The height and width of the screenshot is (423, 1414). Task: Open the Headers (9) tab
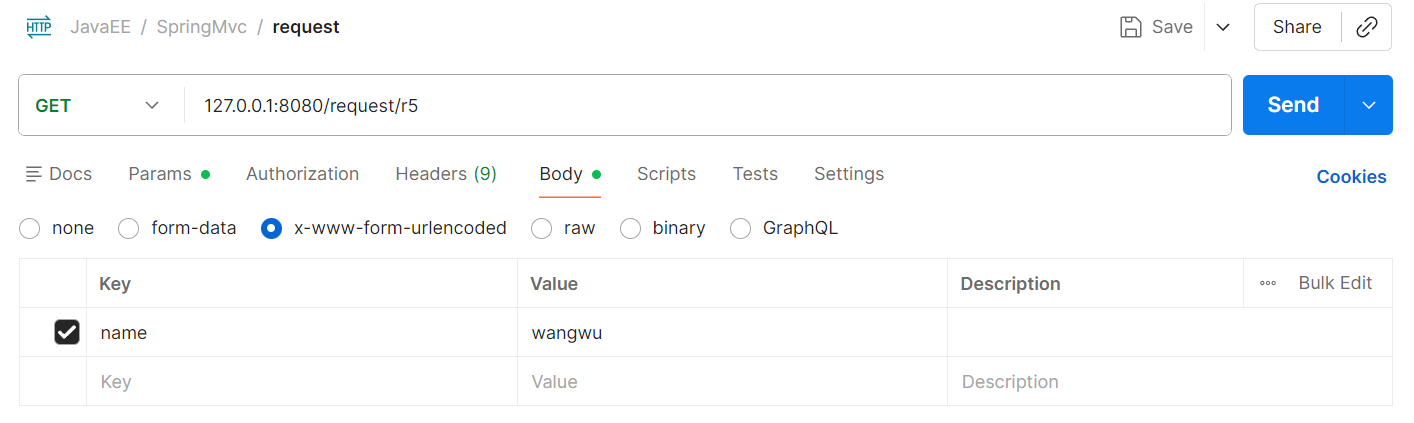pos(446,174)
